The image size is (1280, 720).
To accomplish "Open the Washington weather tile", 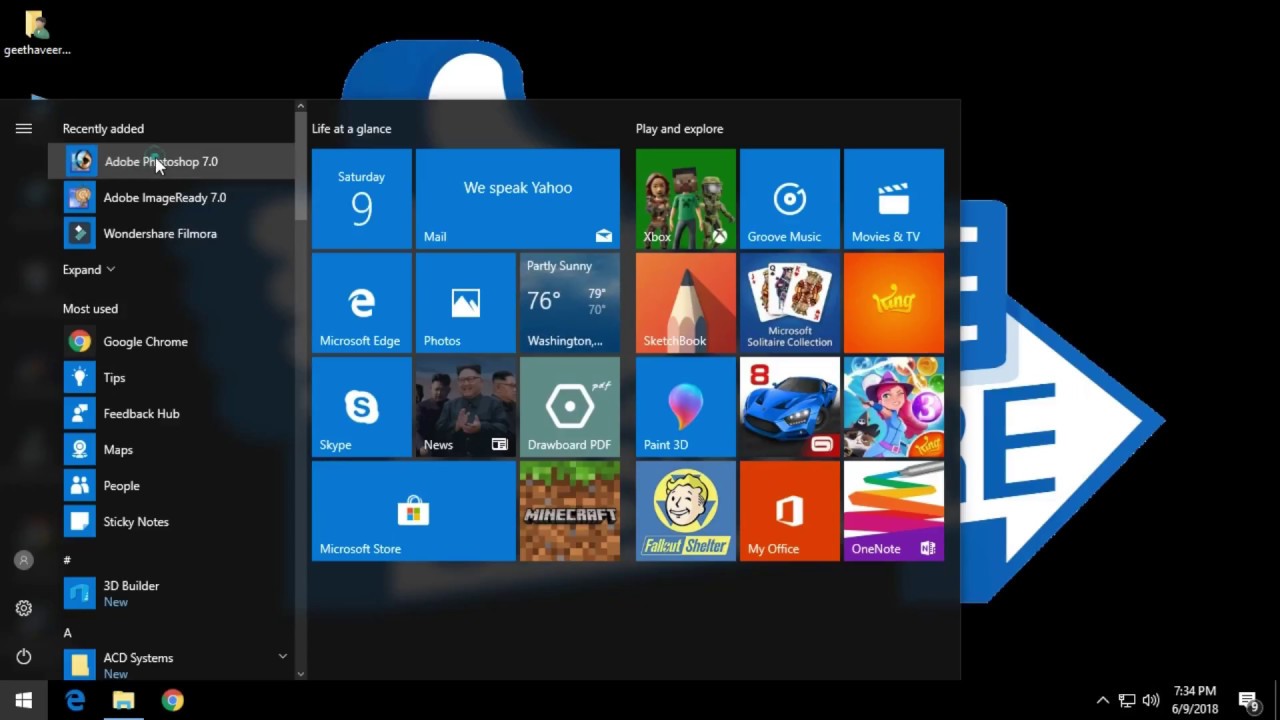I will click(570, 303).
